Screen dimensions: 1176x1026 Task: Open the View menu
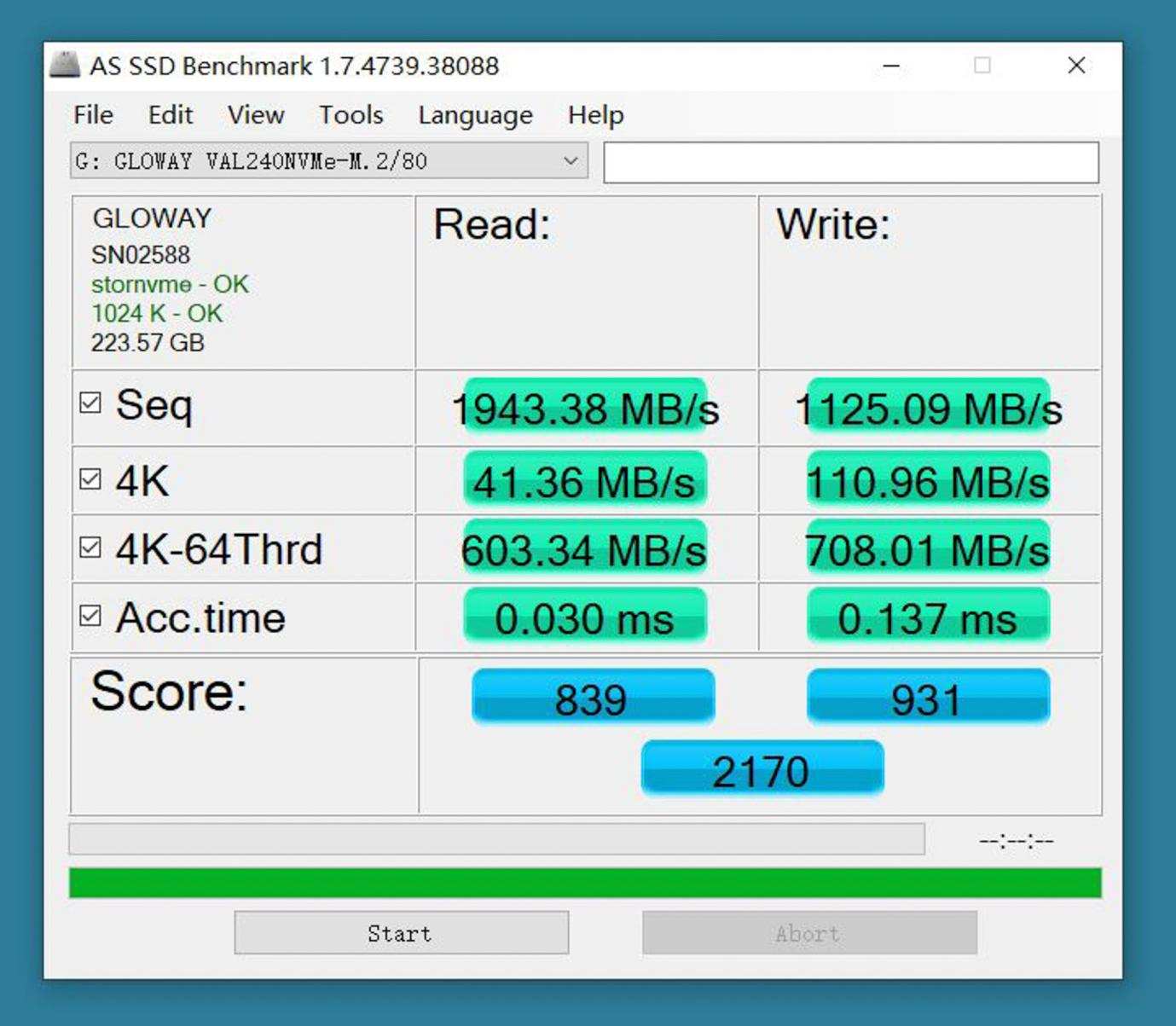tap(256, 114)
